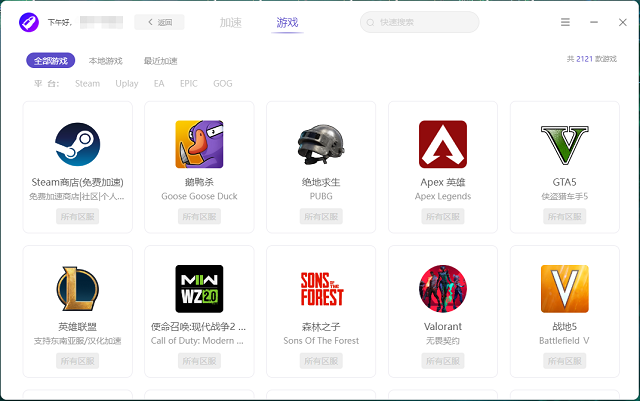Viewport: 640px width, 401px height.
Task: Click the Steam商店(免费加速) title
Action: pos(78,182)
